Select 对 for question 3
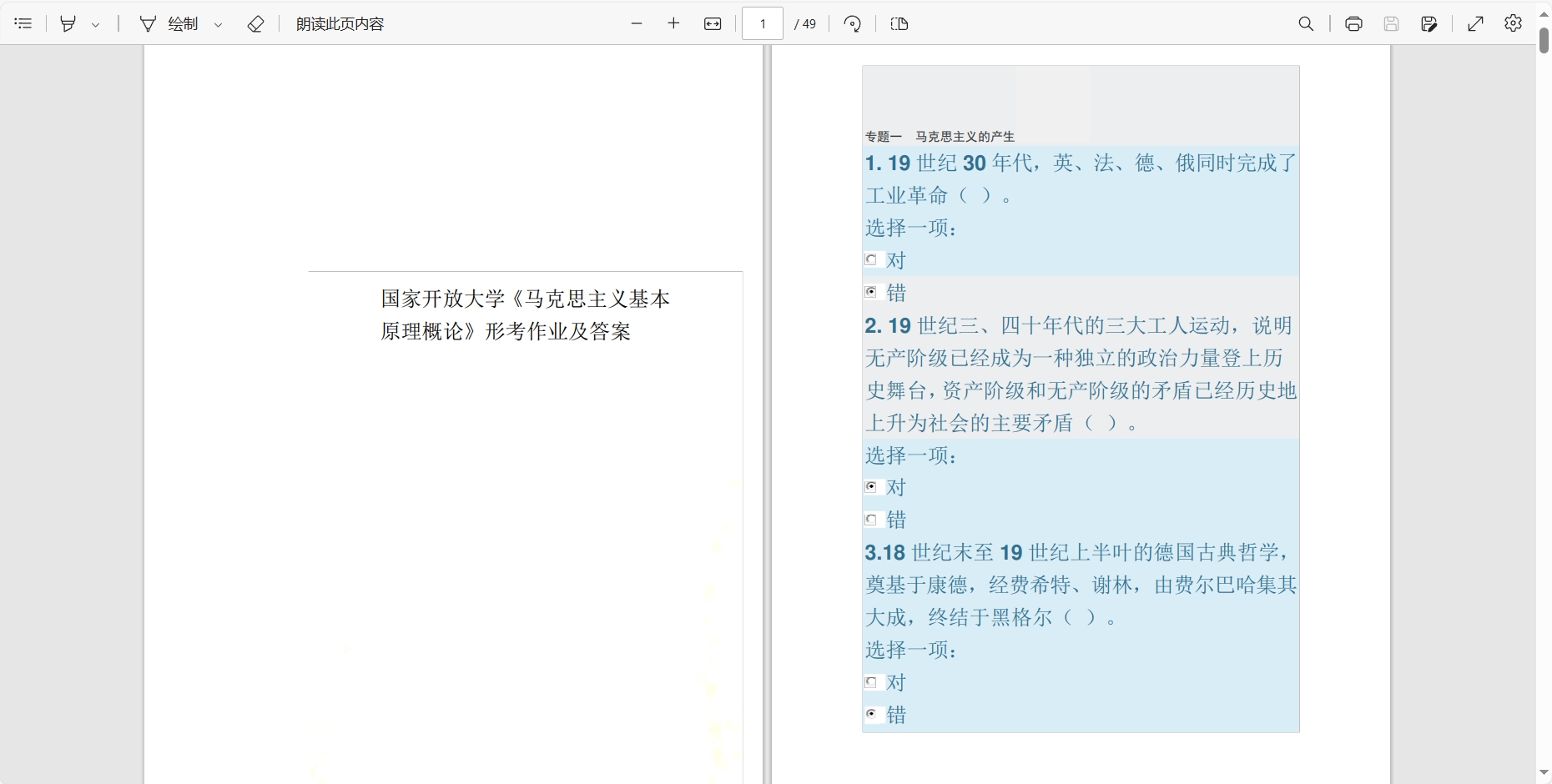This screenshot has height=784, width=1552. point(871,682)
